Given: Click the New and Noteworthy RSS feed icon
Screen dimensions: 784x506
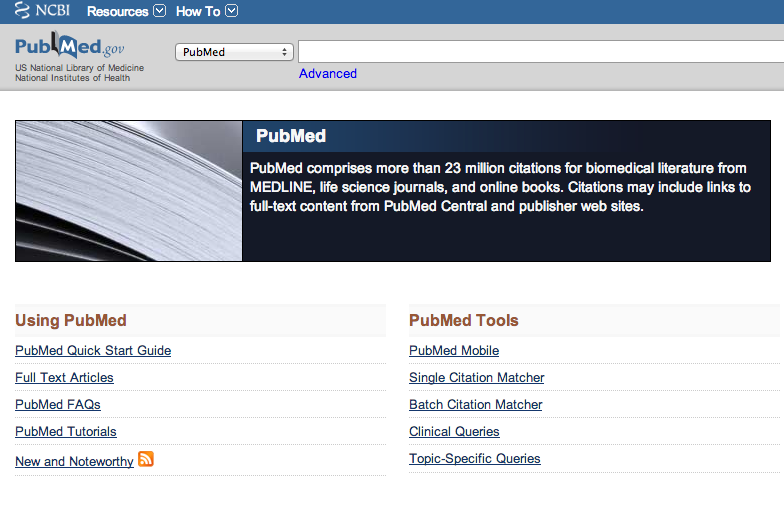Looking at the screenshot, I should (x=146, y=458).
